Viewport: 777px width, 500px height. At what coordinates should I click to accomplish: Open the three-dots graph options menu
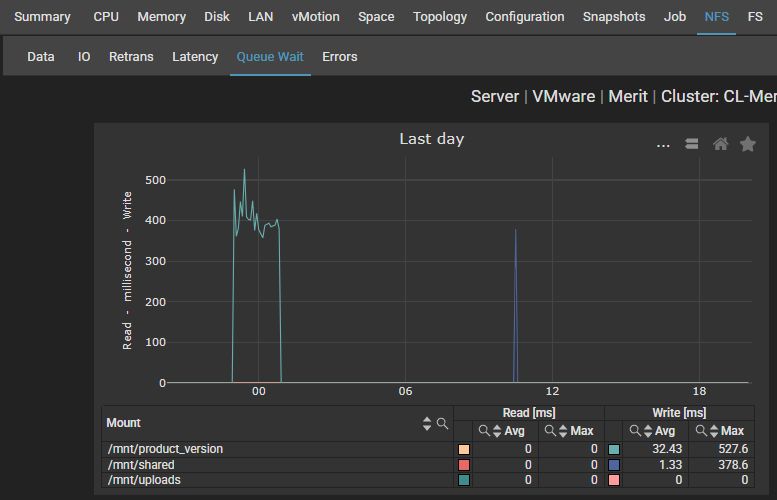click(663, 144)
